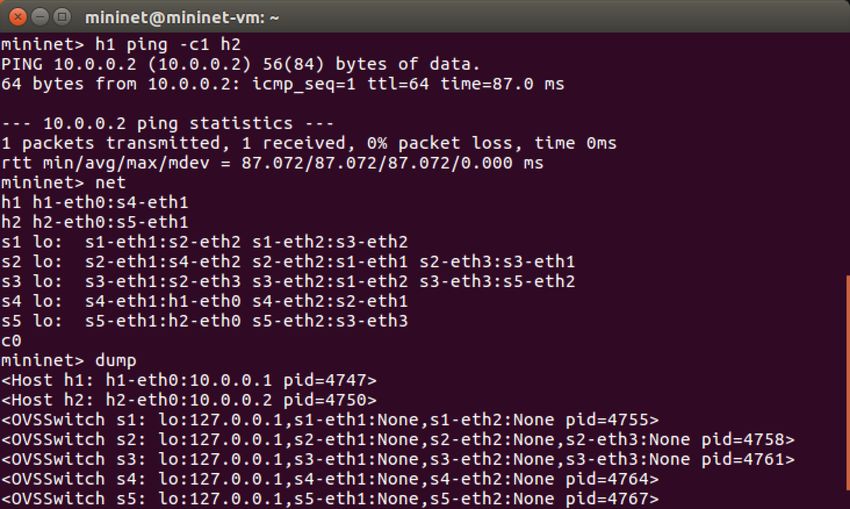Click the 'net' command line
Screen dimensions: 850x509
[x=63, y=183]
